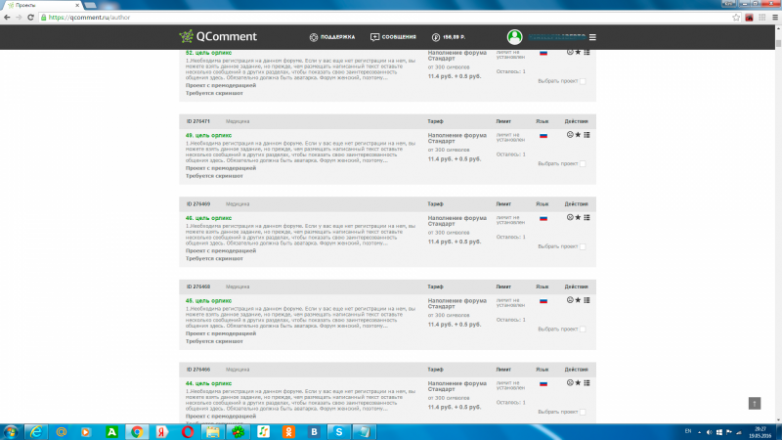Open the details list icon for project 52
Image resolution: width=782 pixels, height=440 pixels.
coord(587,52)
